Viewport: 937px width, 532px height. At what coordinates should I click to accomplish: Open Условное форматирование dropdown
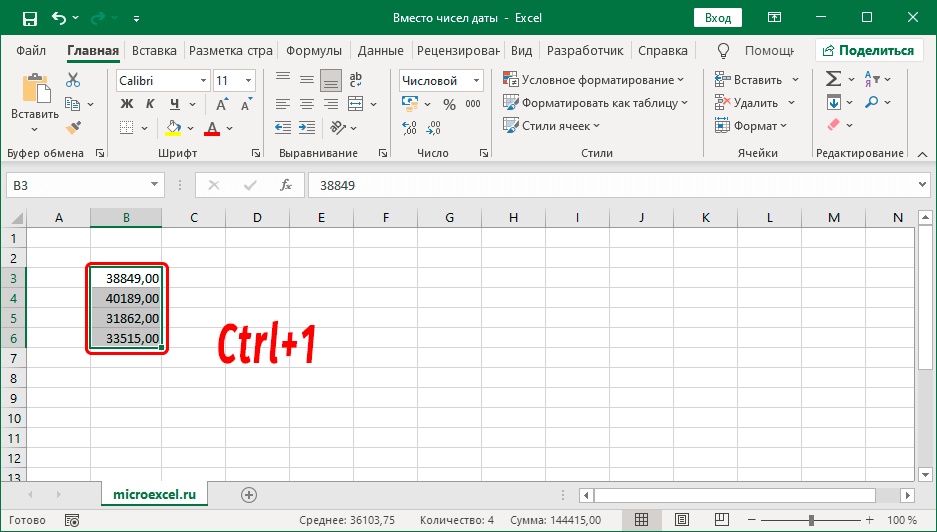tap(595, 80)
